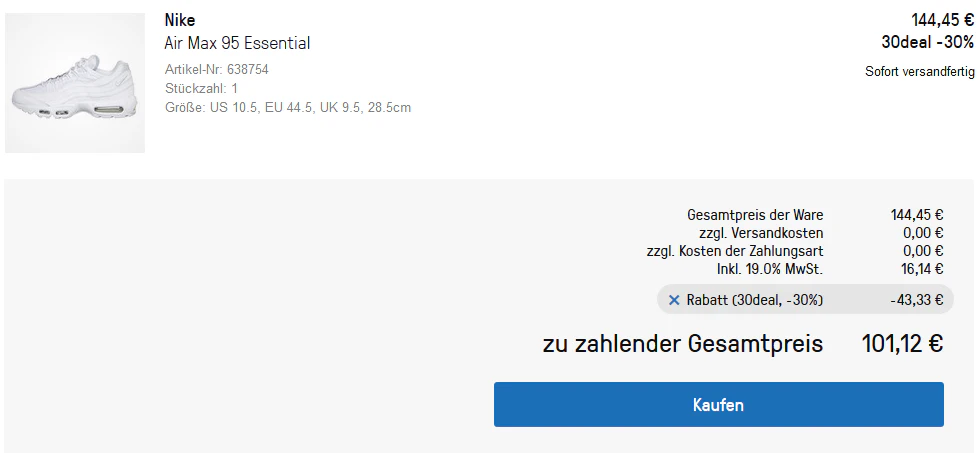
Task: Click the Sofort versandfertig availability text
Action: pyautogui.click(x=920, y=72)
